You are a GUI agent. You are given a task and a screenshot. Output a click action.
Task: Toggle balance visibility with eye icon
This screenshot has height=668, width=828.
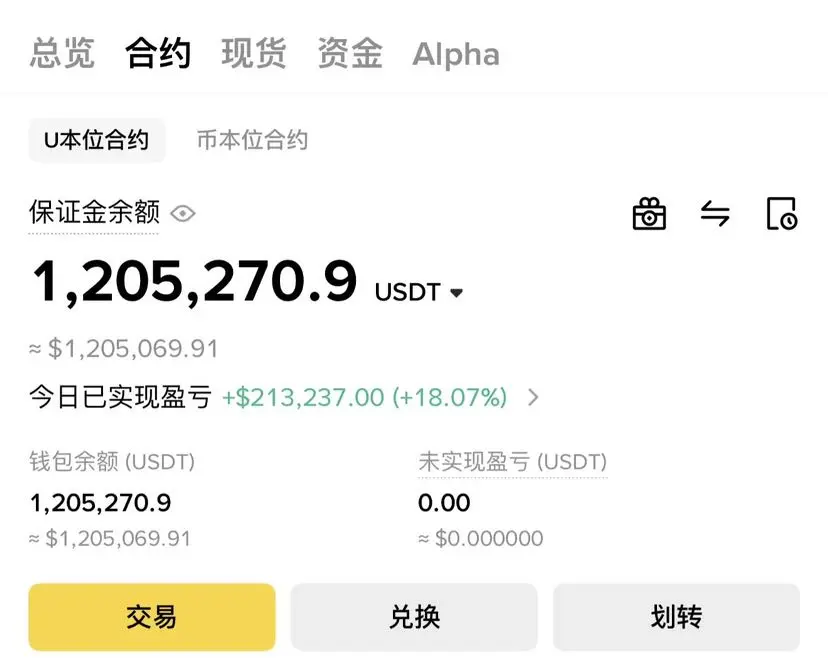[x=183, y=214]
